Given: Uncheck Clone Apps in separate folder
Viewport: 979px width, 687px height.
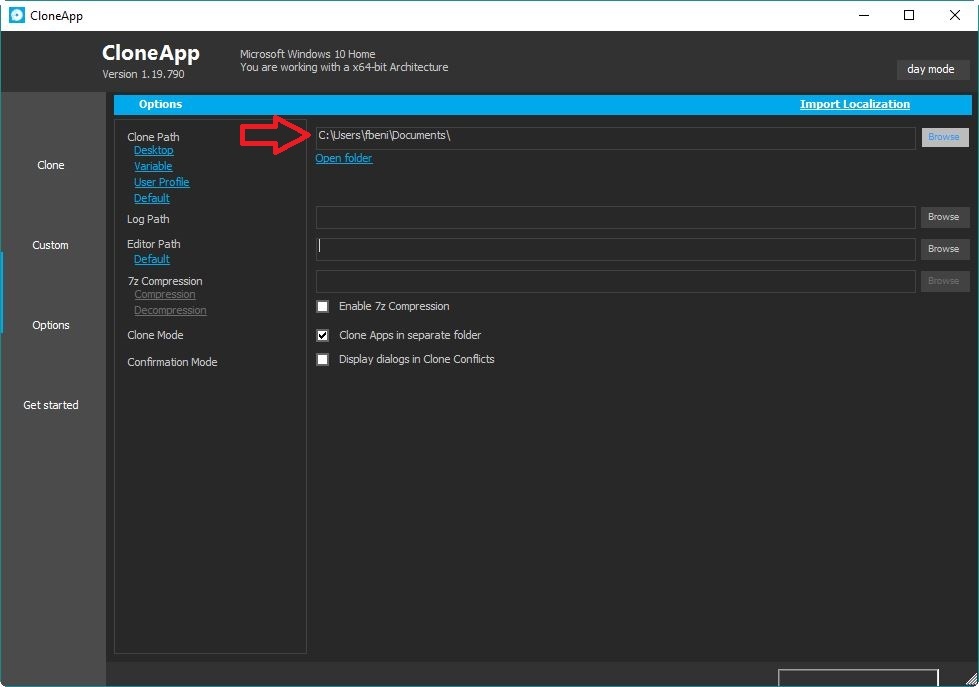Looking at the screenshot, I should (x=323, y=336).
